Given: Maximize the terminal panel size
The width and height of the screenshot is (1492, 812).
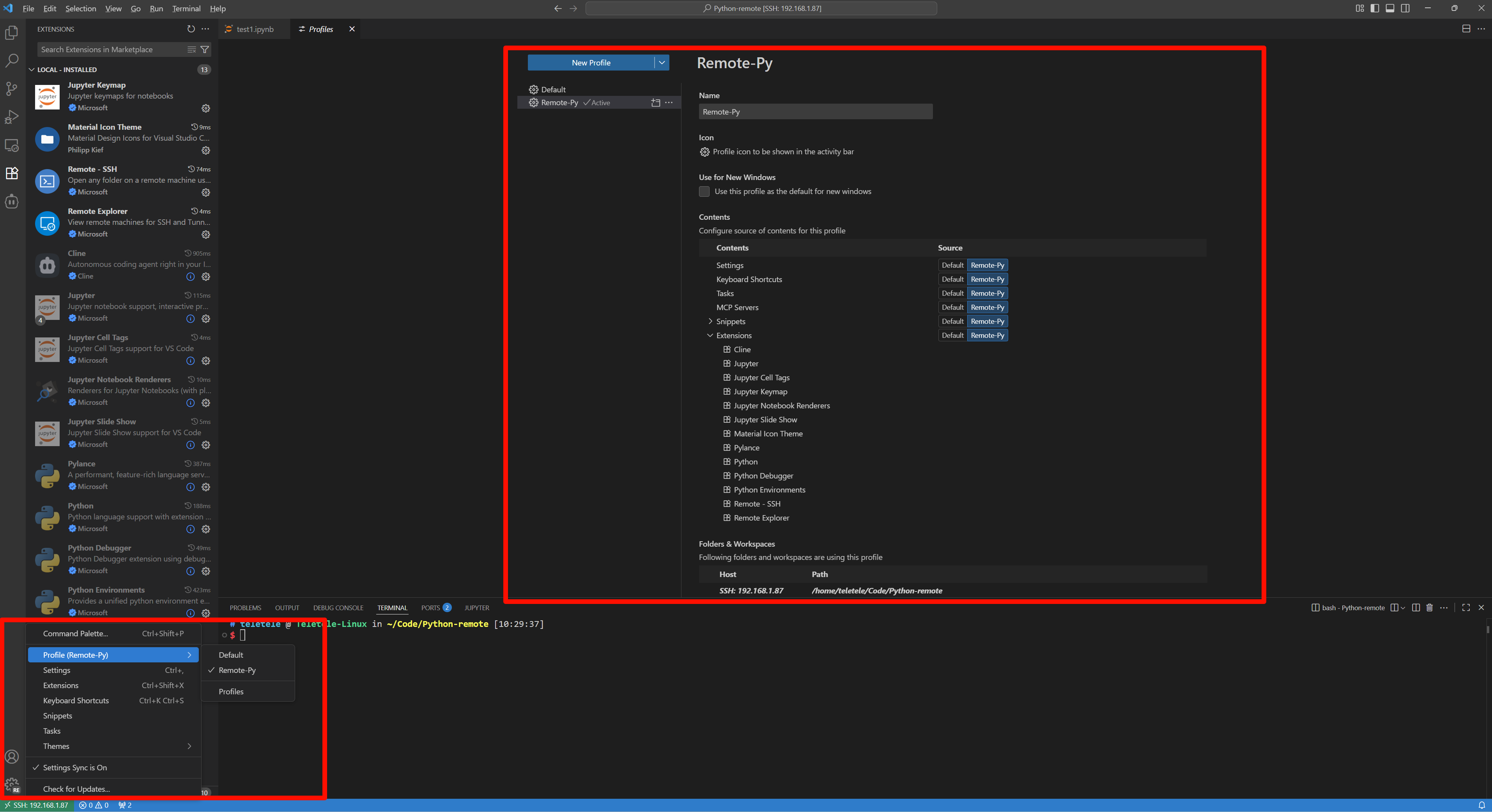Looking at the screenshot, I should [x=1466, y=608].
